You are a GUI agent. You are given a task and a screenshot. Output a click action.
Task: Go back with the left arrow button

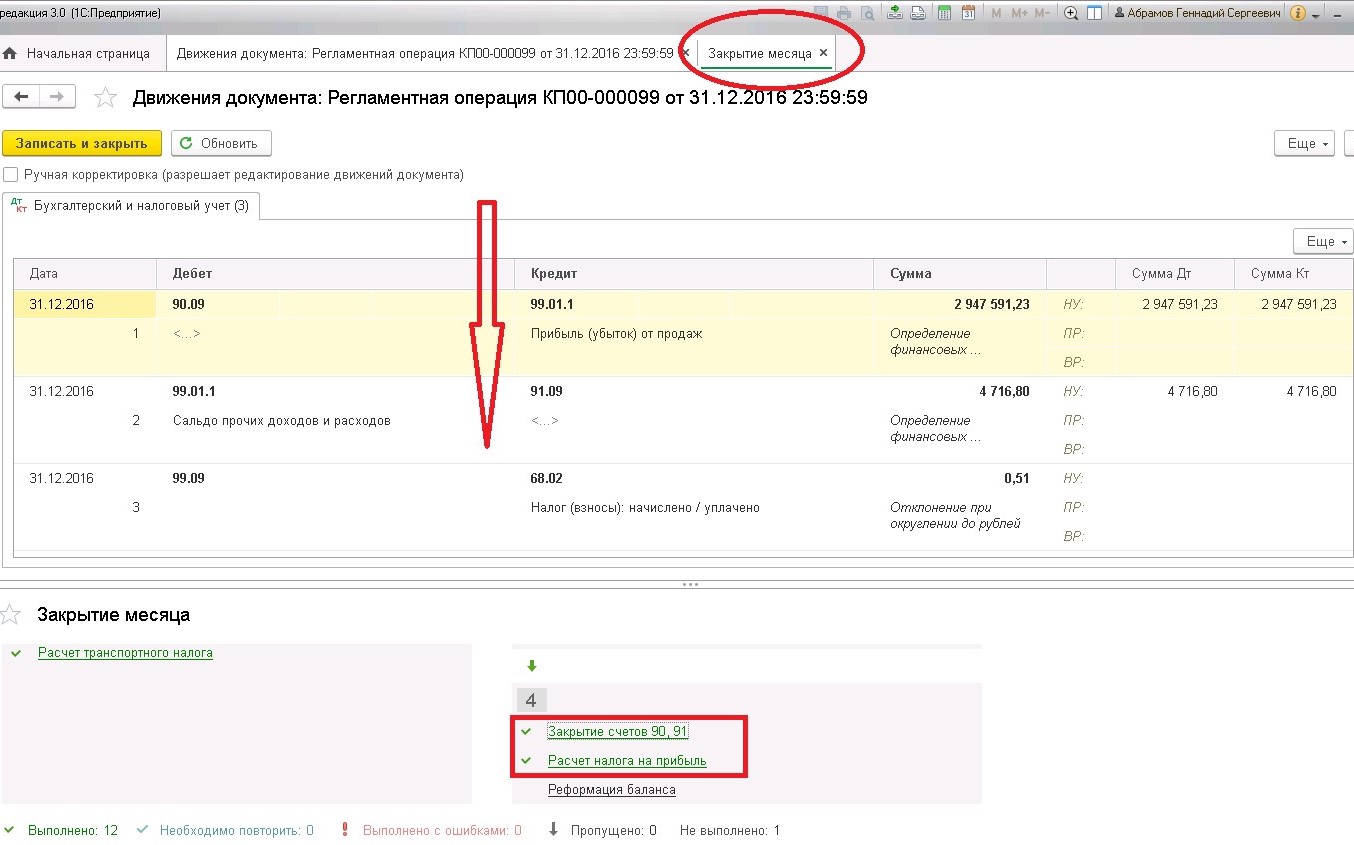pyautogui.click(x=22, y=96)
